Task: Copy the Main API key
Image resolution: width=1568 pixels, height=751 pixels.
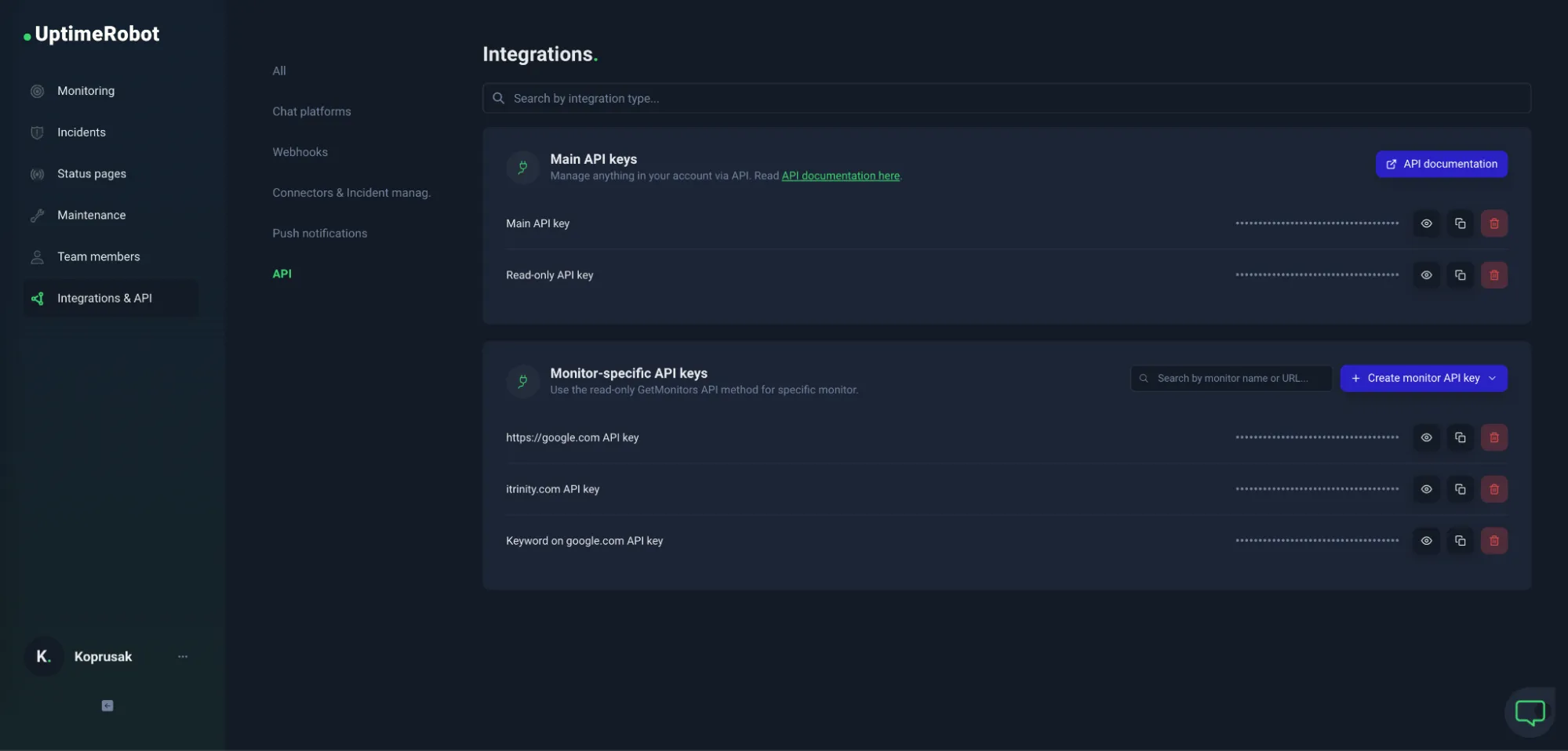Action: pos(1460,223)
